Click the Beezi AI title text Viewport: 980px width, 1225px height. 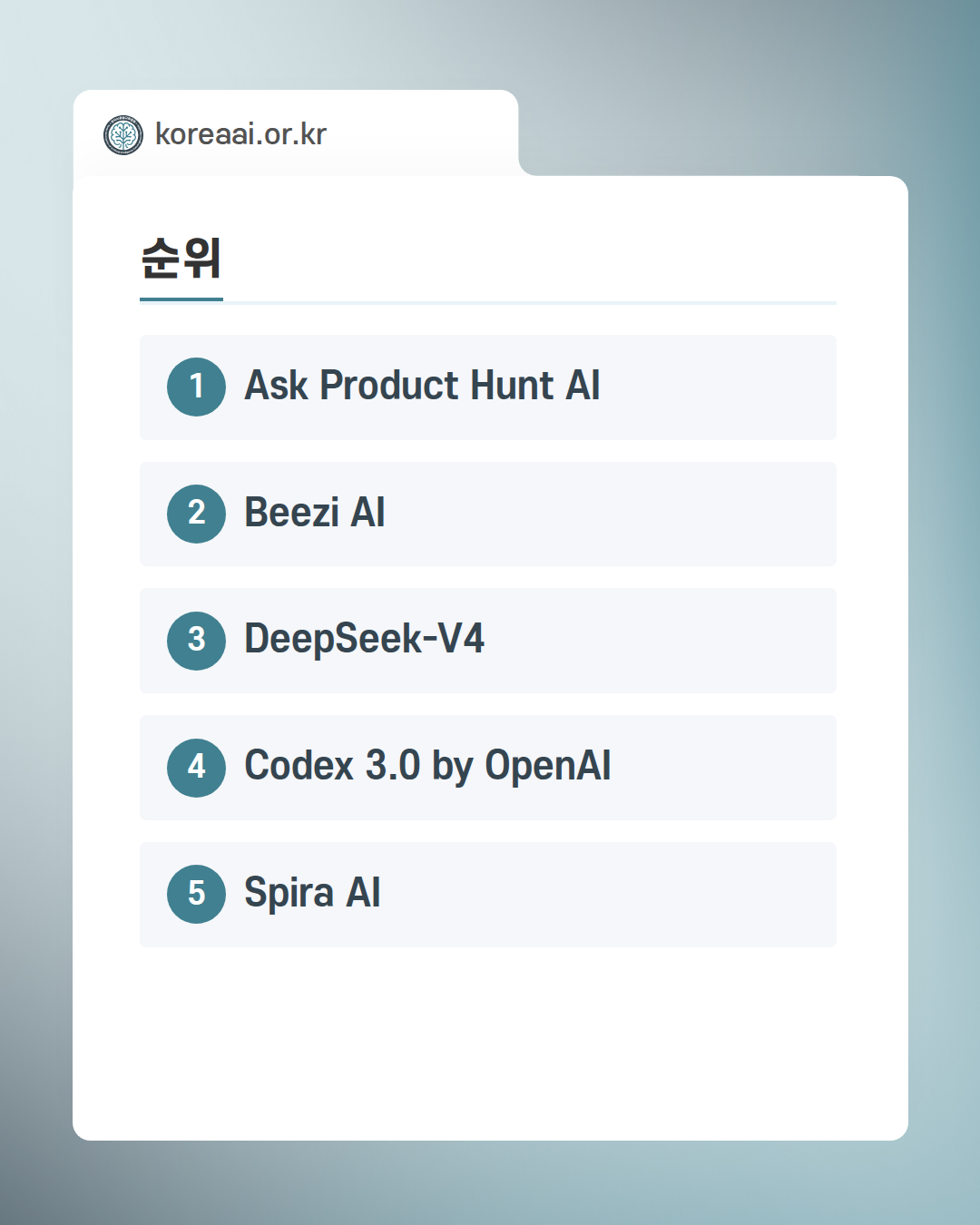(x=315, y=513)
